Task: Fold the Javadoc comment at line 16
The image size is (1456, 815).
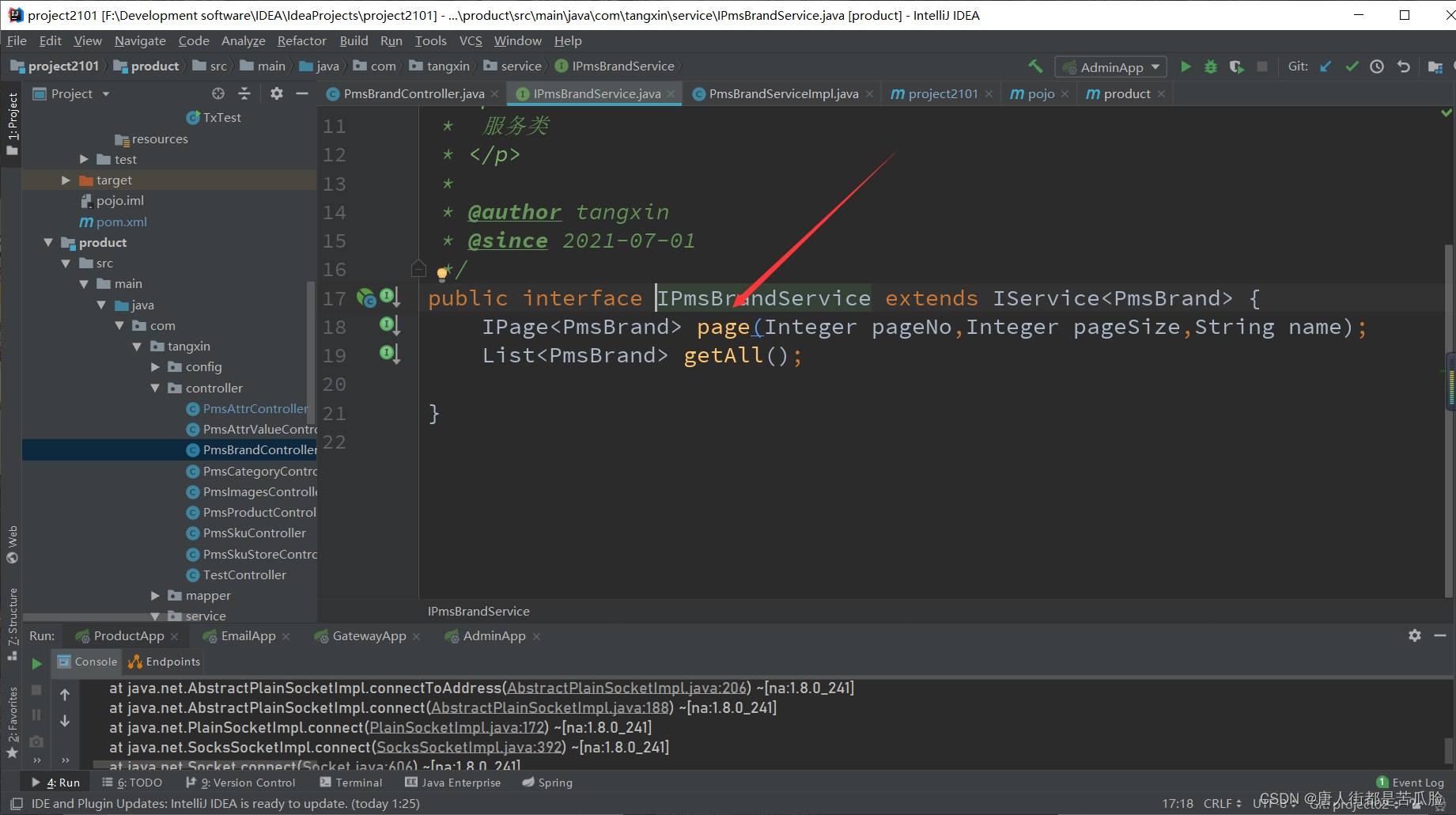Action: 418,268
